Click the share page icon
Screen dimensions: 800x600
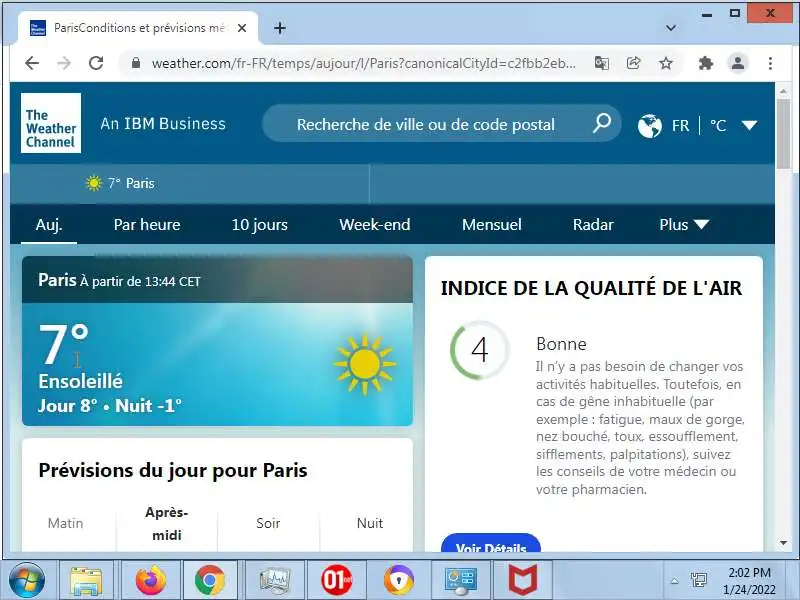633,63
